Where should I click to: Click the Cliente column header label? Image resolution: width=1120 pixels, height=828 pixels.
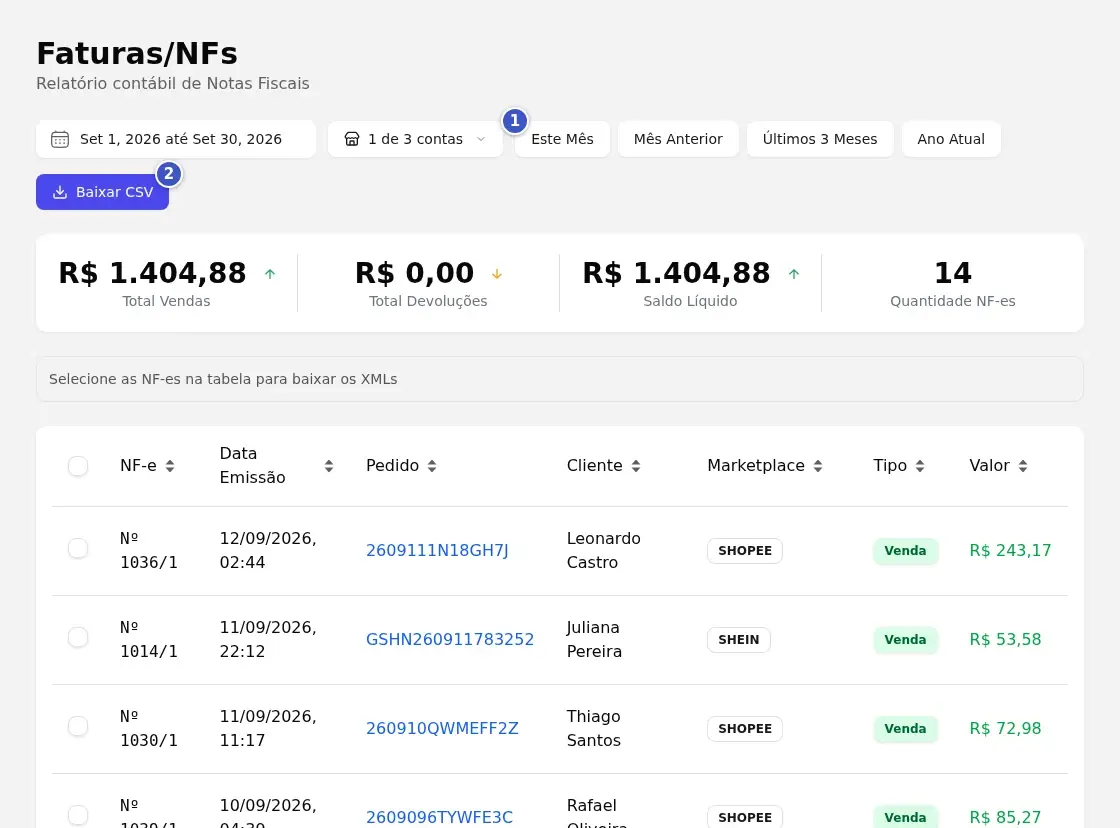pyautogui.click(x=594, y=466)
